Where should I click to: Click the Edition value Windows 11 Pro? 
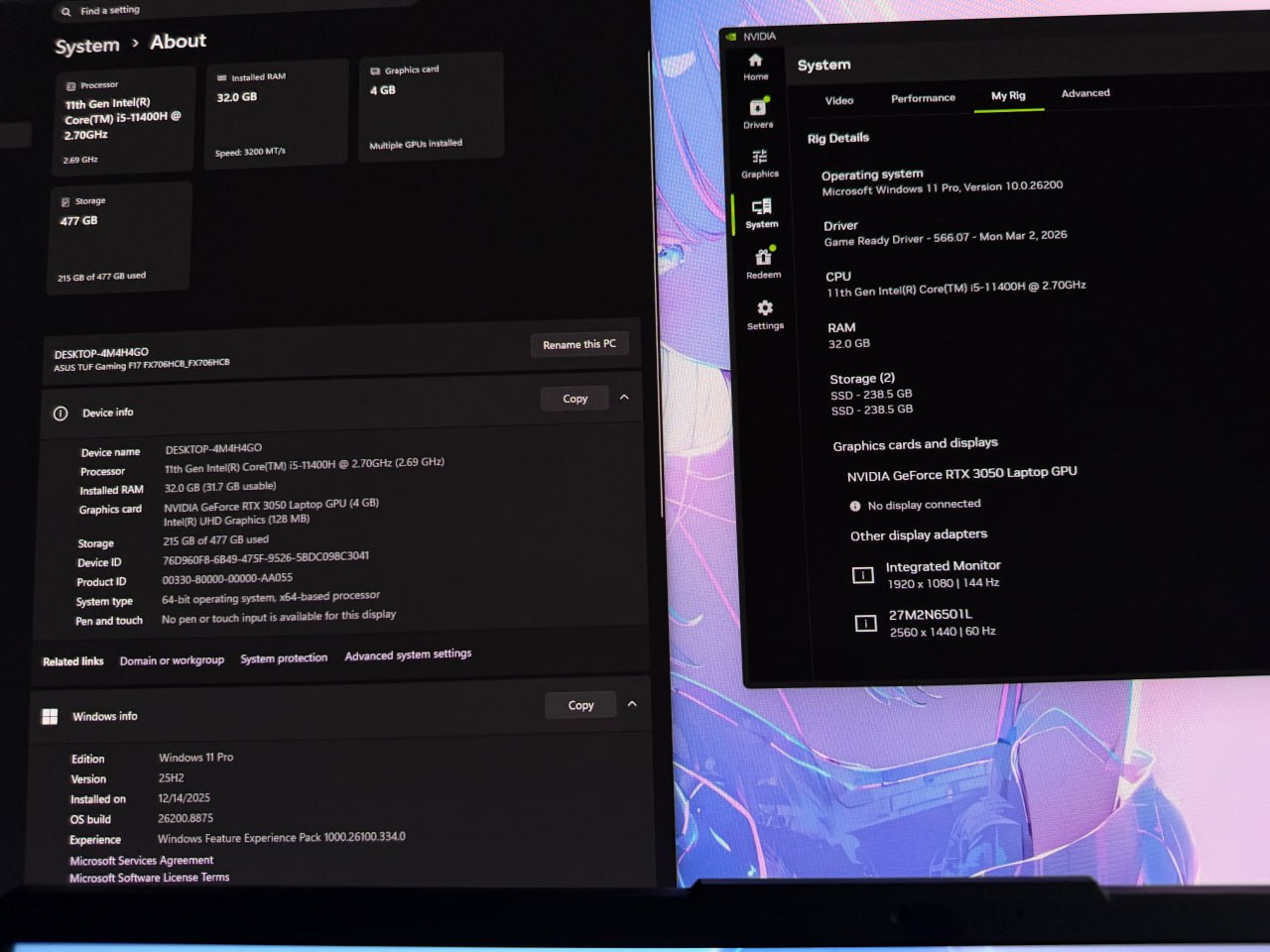pyautogui.click(x=196, y=758)
